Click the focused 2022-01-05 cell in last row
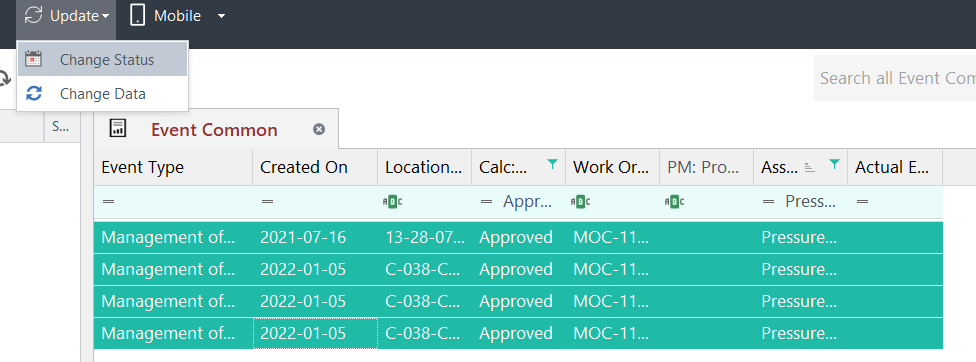Viewport: 976px width, 362px height. coord(315,333)
